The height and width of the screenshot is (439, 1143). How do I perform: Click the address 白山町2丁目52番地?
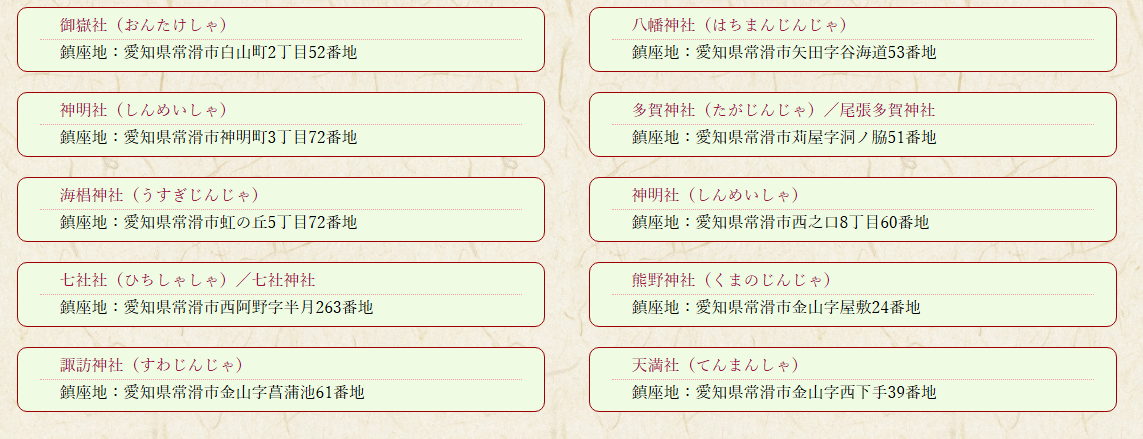[x=208, y=52]
